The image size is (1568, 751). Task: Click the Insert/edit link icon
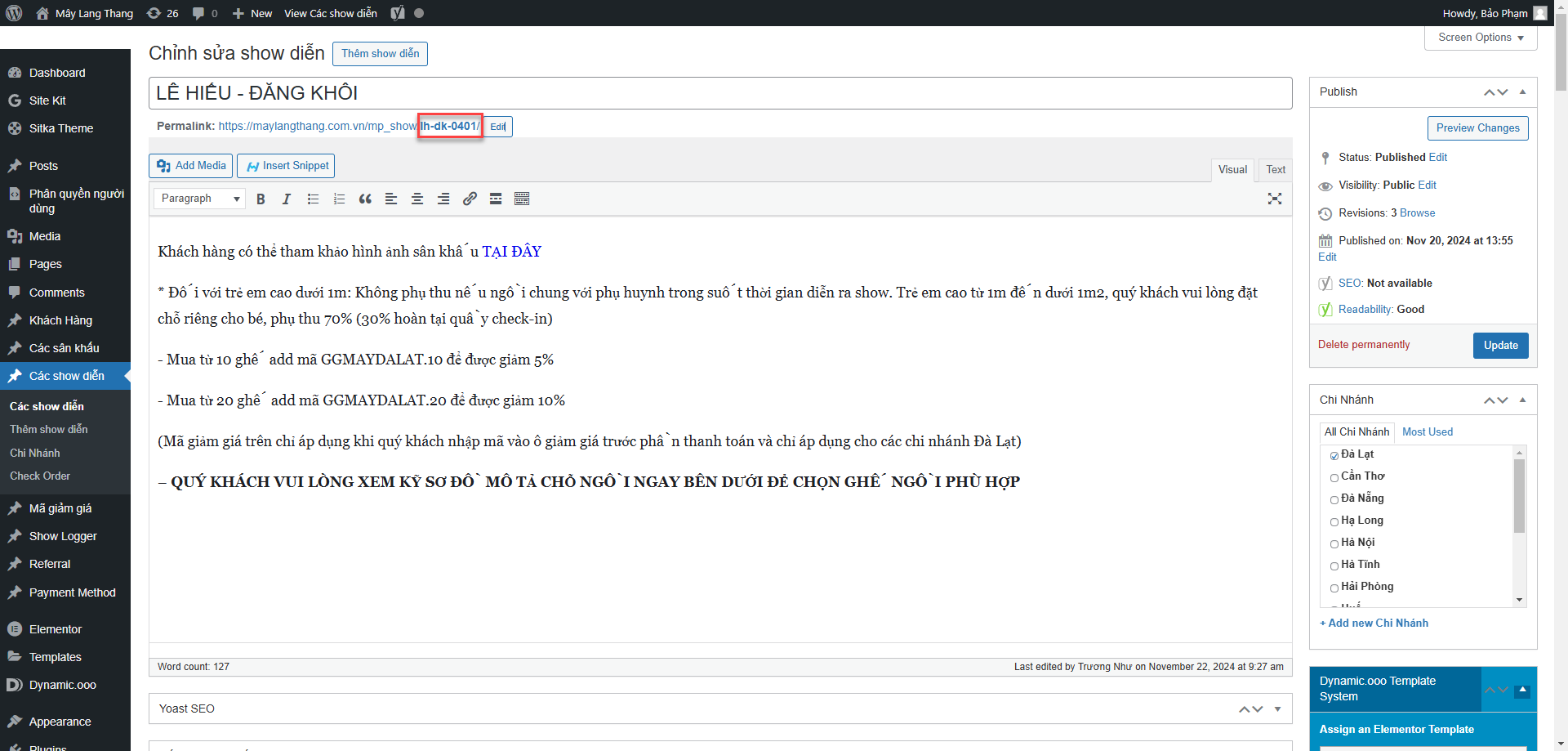tap(470, 199)
